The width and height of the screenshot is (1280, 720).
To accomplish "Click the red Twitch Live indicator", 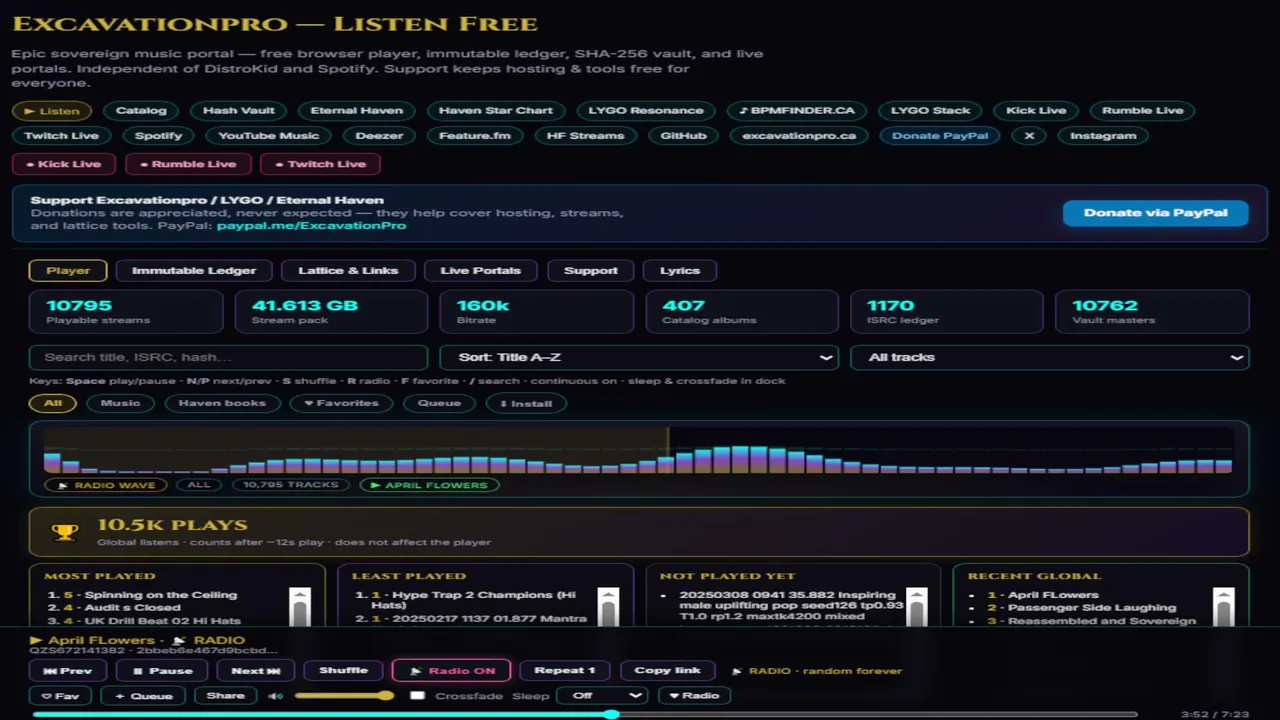I will tap(320, 164).
